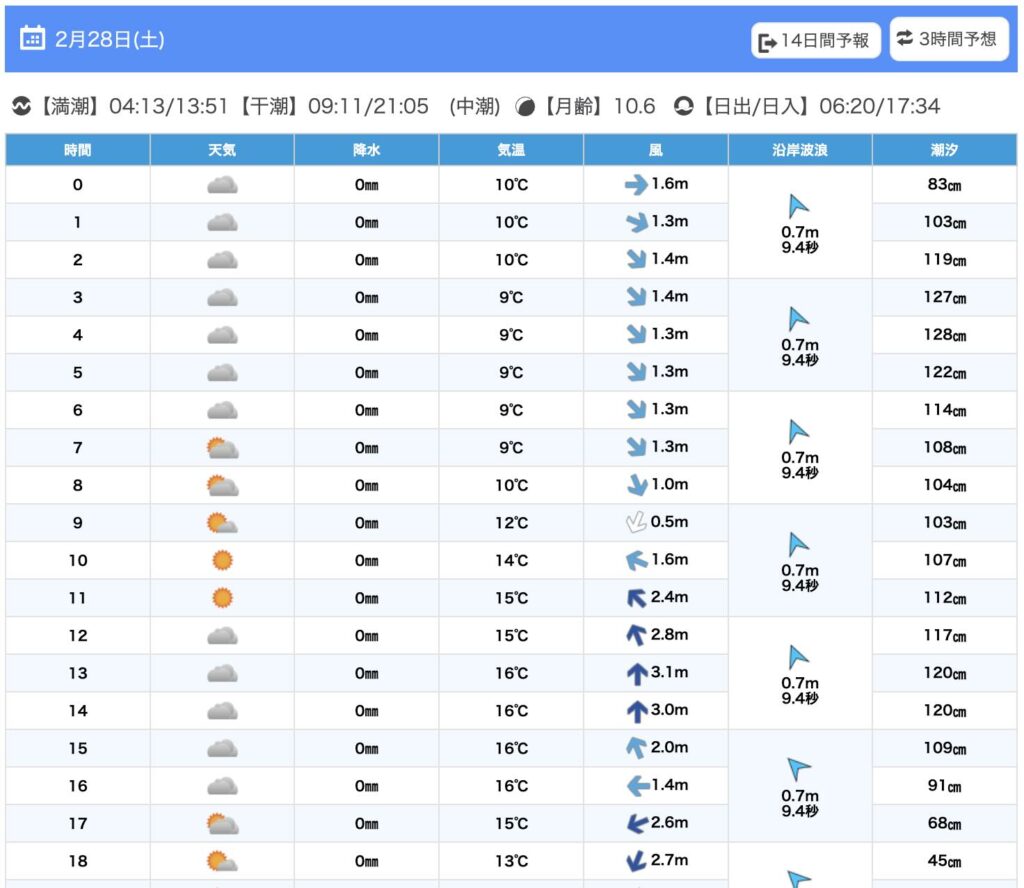
Task: Click the cloudy weather icon at hour 0
Action: (222, 185)
